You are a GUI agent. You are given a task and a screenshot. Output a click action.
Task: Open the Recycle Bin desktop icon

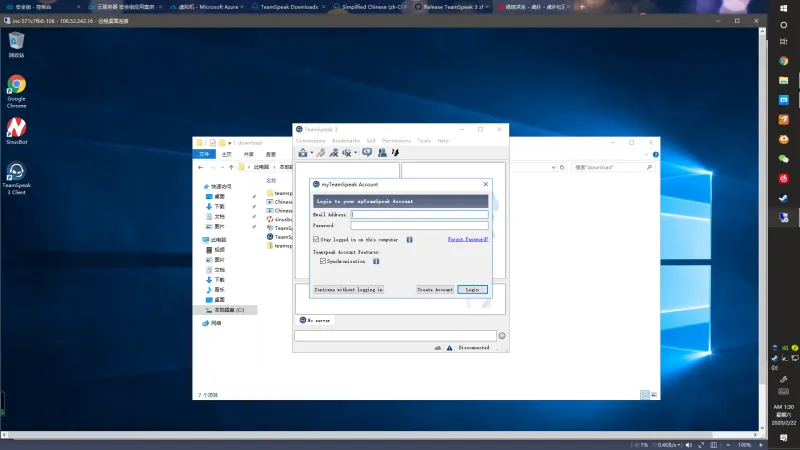point(16,44)
